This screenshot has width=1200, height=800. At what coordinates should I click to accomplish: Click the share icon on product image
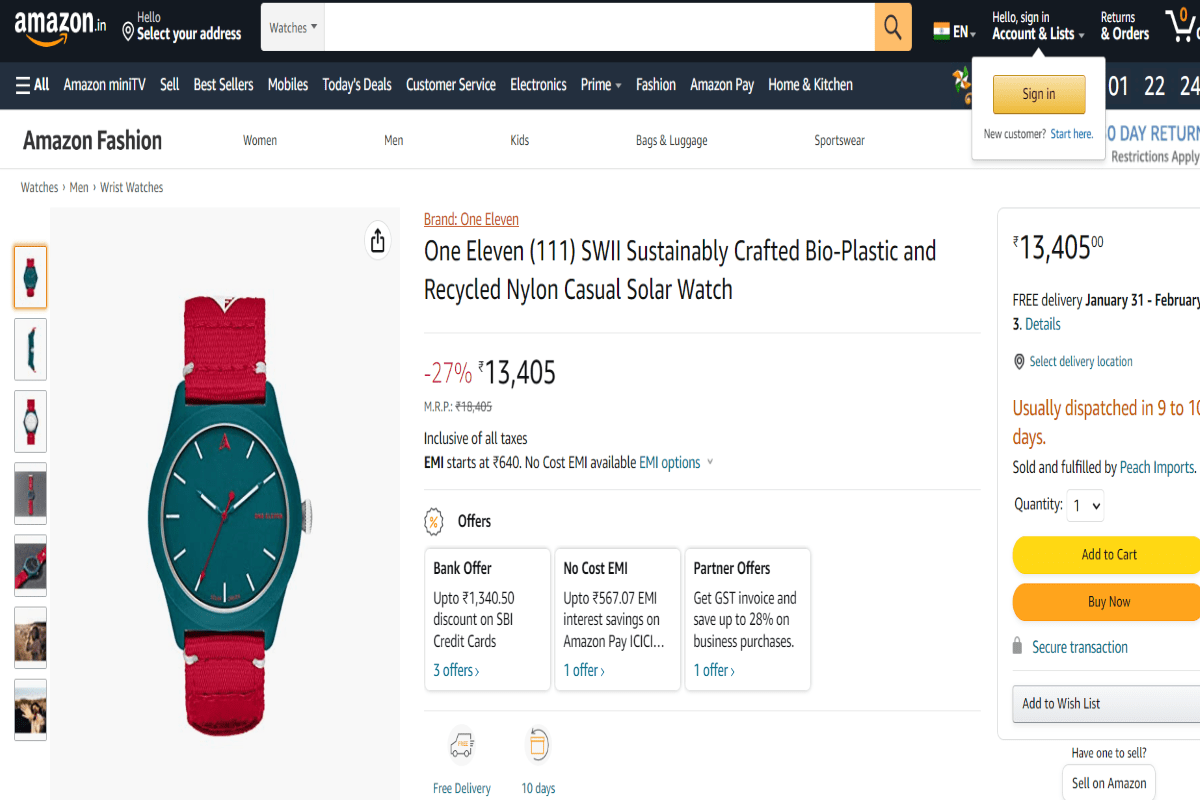(x=377, y=241)
